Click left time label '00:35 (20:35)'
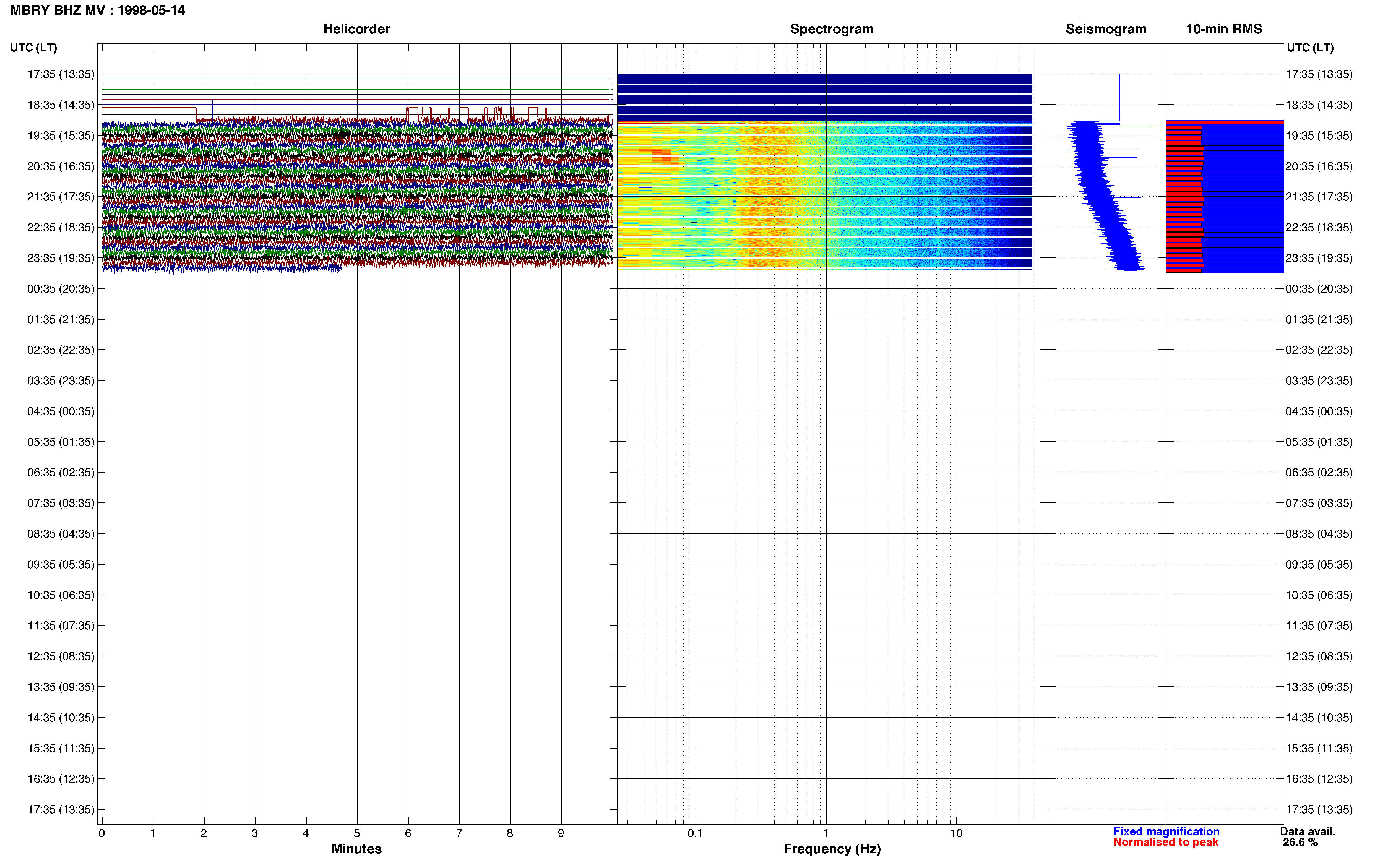 tap(61, 289)
